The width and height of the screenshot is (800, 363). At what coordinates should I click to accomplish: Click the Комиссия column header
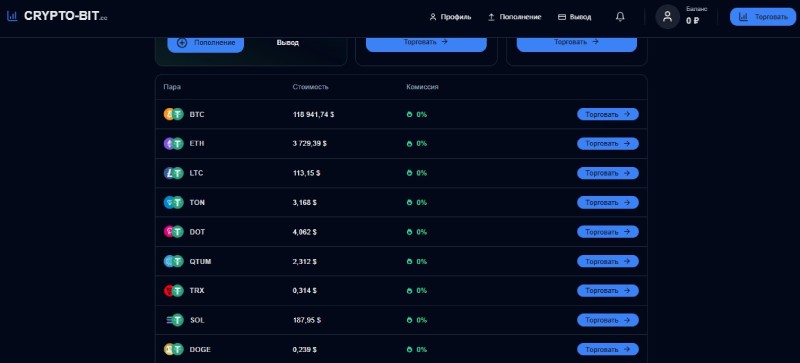[x=422, y=87]
